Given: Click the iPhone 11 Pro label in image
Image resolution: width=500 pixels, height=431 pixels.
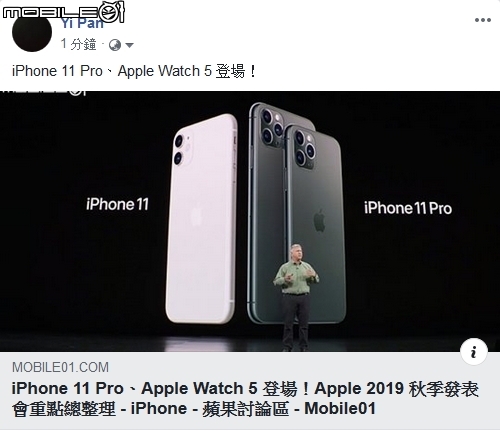Looking at the screenshot, I should pos(408,208).
